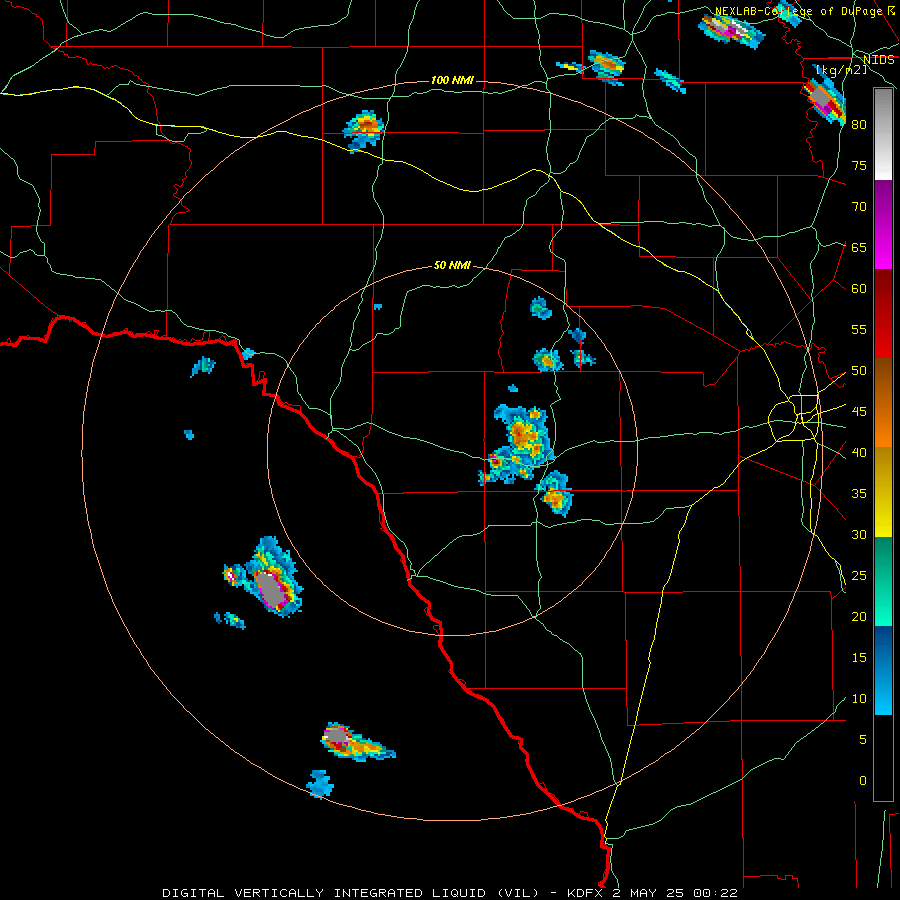Viewport: 900px width, 900px height.
Task: Click the green 20-25 band of the color scale
Action: [x=883, y=581]
